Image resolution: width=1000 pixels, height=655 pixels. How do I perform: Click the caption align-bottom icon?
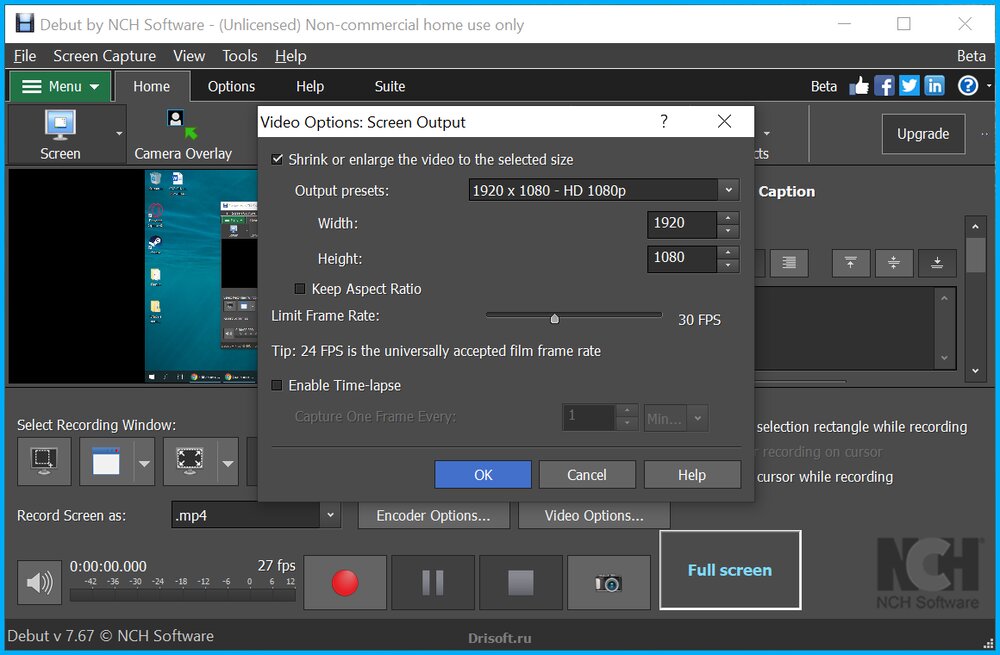[x=937, y=263]
